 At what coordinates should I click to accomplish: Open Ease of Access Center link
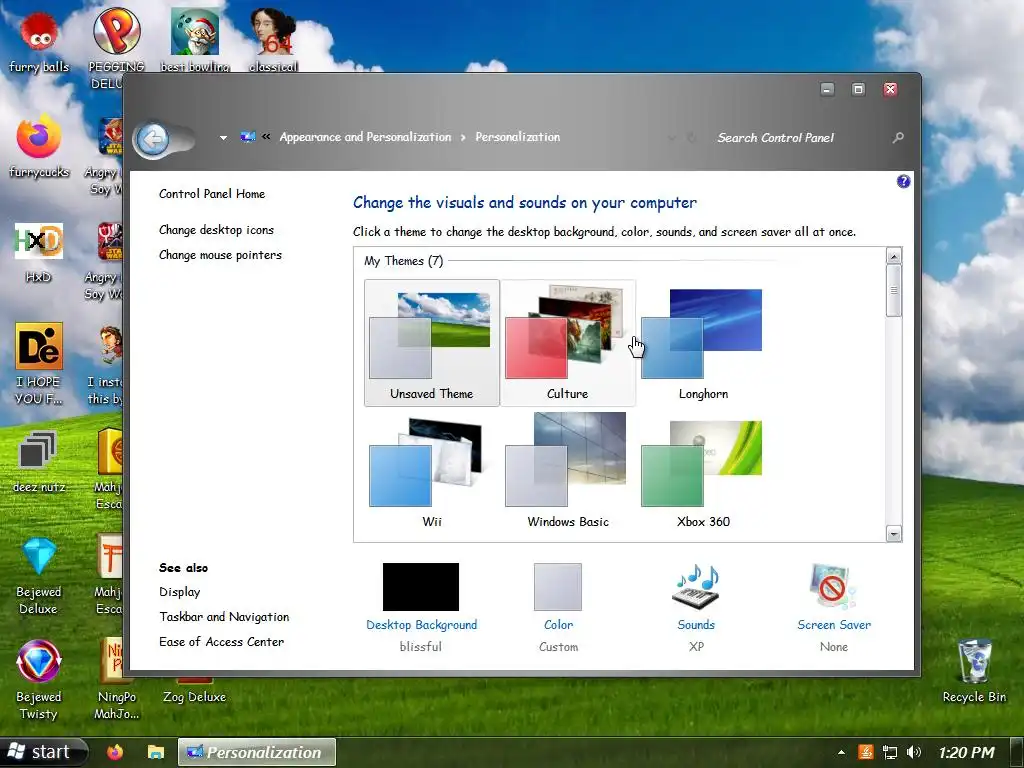tap(221, 642)
